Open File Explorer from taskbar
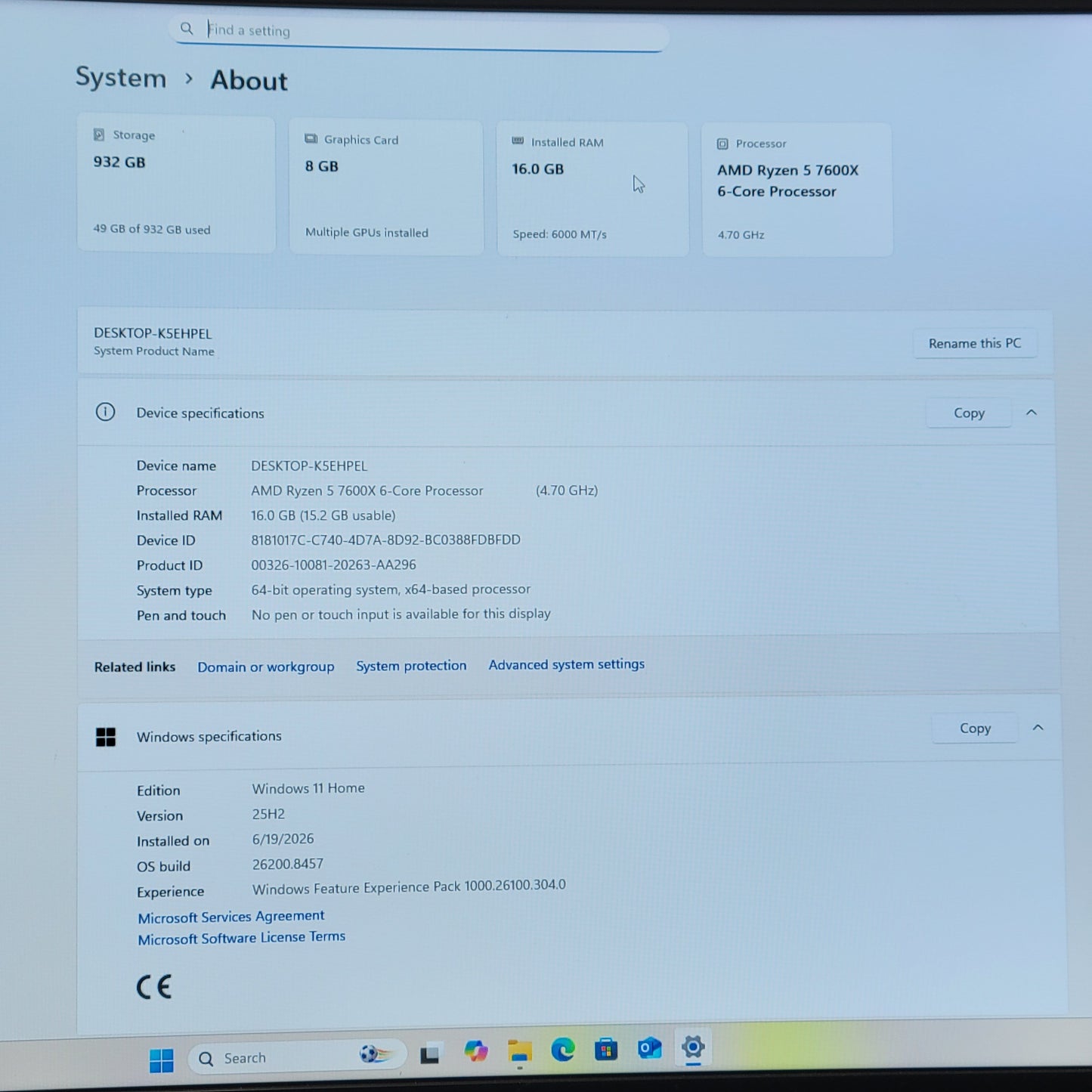 tap(520, 1051)
